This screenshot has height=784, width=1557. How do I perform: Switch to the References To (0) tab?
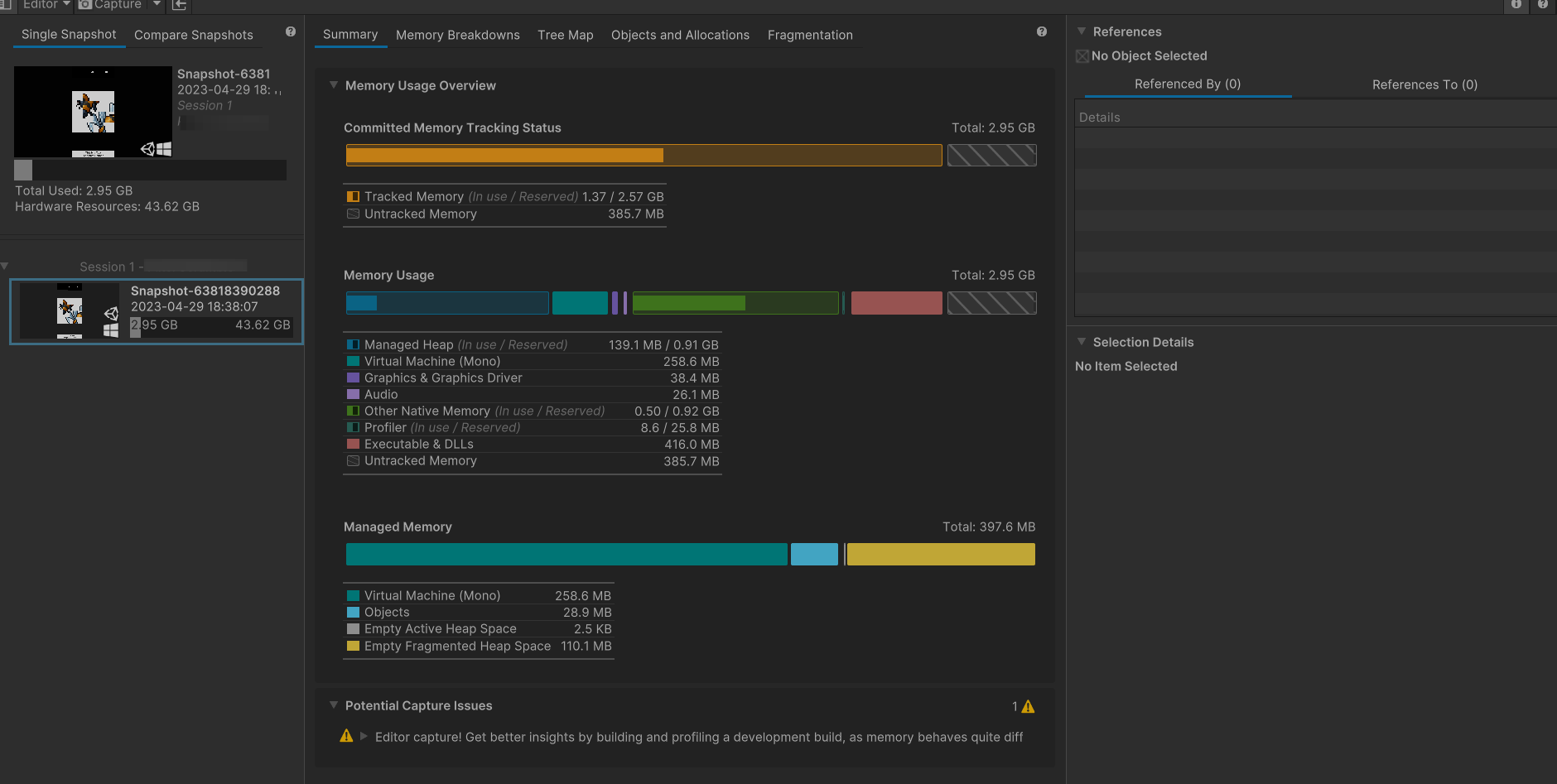tap(1424, 84)
